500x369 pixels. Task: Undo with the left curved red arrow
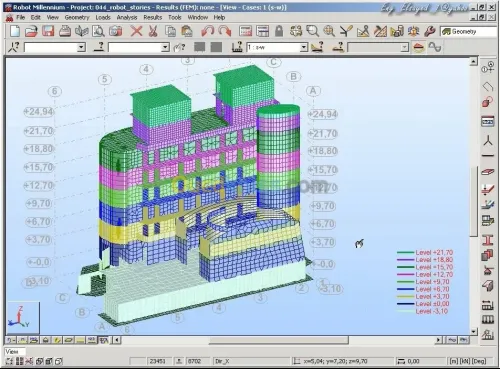point(207,31)
